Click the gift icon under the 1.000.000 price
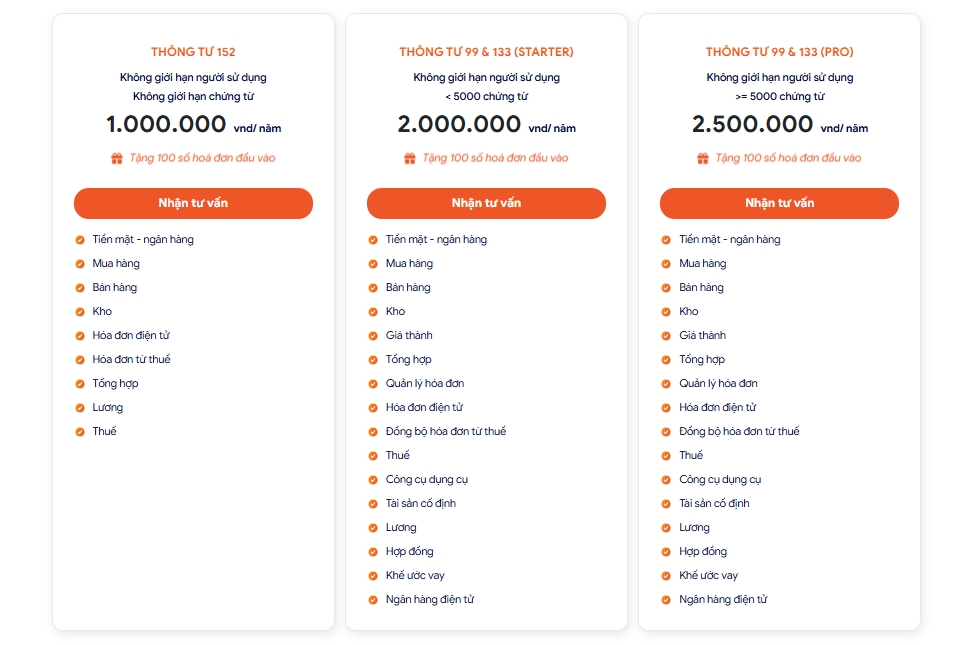This screenshot has width=967, height=645. pyautogui.click(x=117, y=158)
